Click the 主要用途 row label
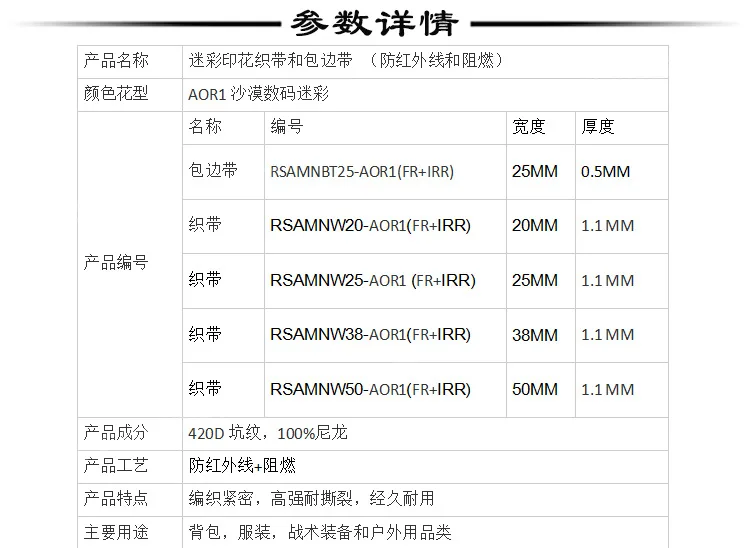The width and height of the screenshot is (750, 548). coord(116,532)
